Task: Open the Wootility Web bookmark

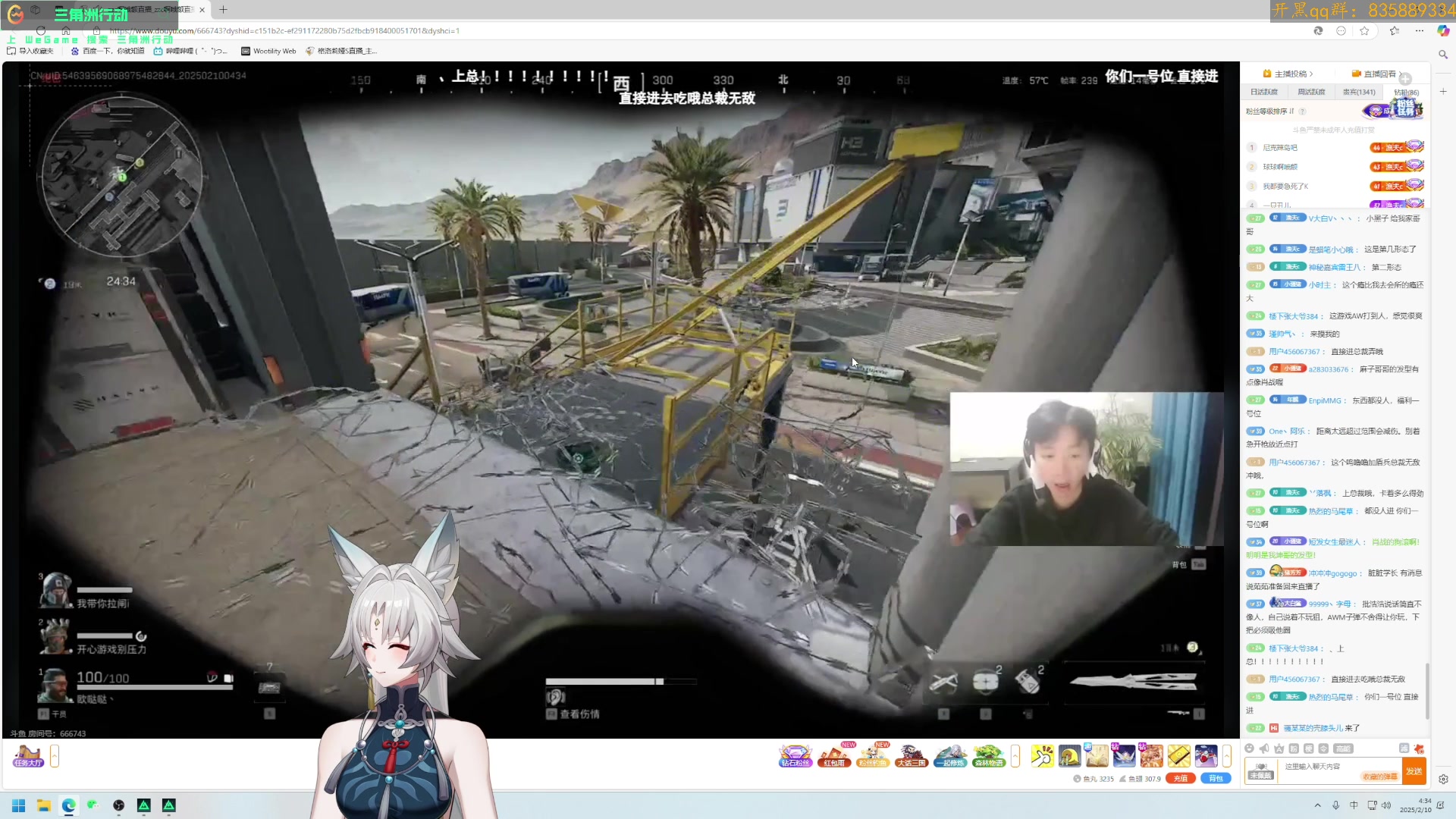Action: click(268, 51)
